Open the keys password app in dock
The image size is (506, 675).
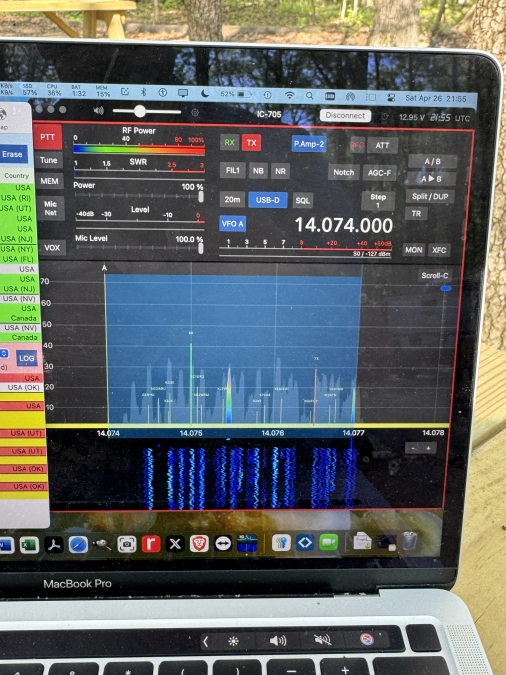[x=281, y=543]
